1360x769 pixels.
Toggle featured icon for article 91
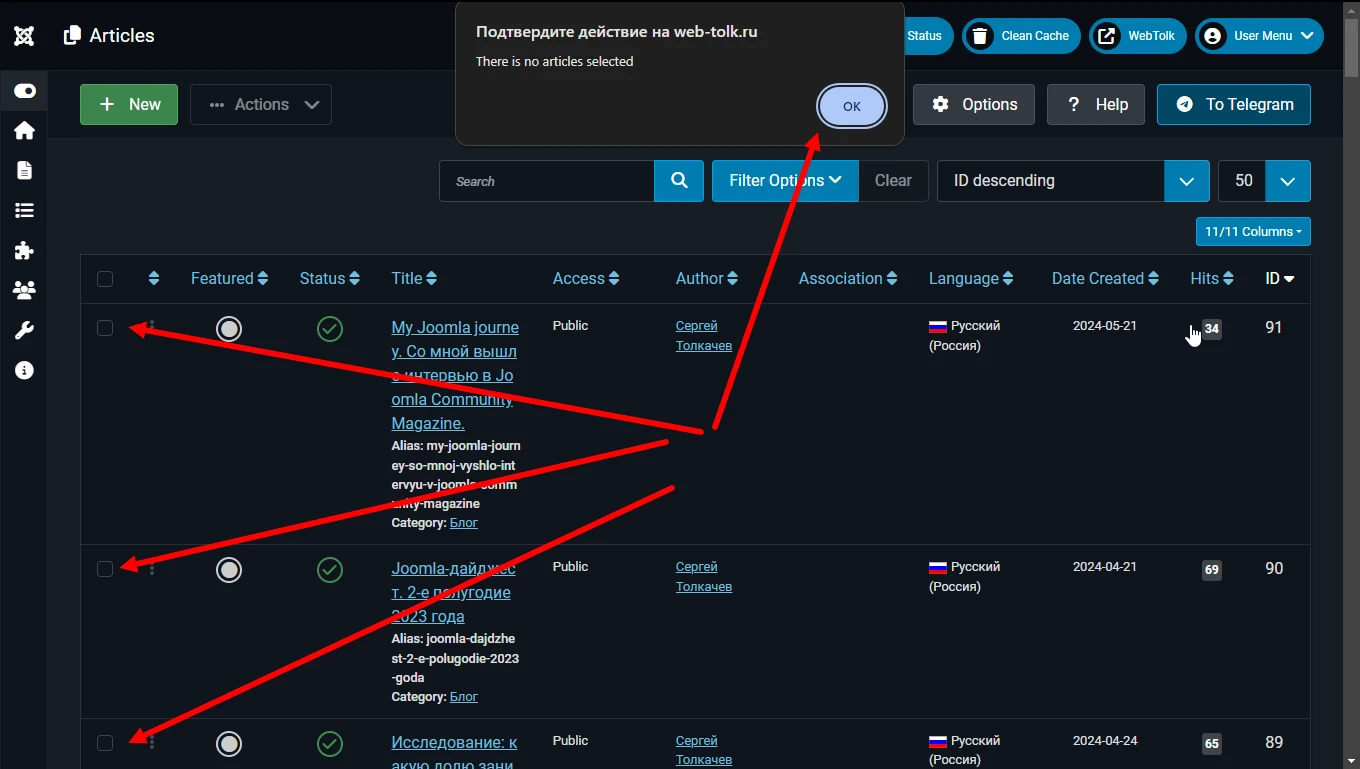click(229, 329)
